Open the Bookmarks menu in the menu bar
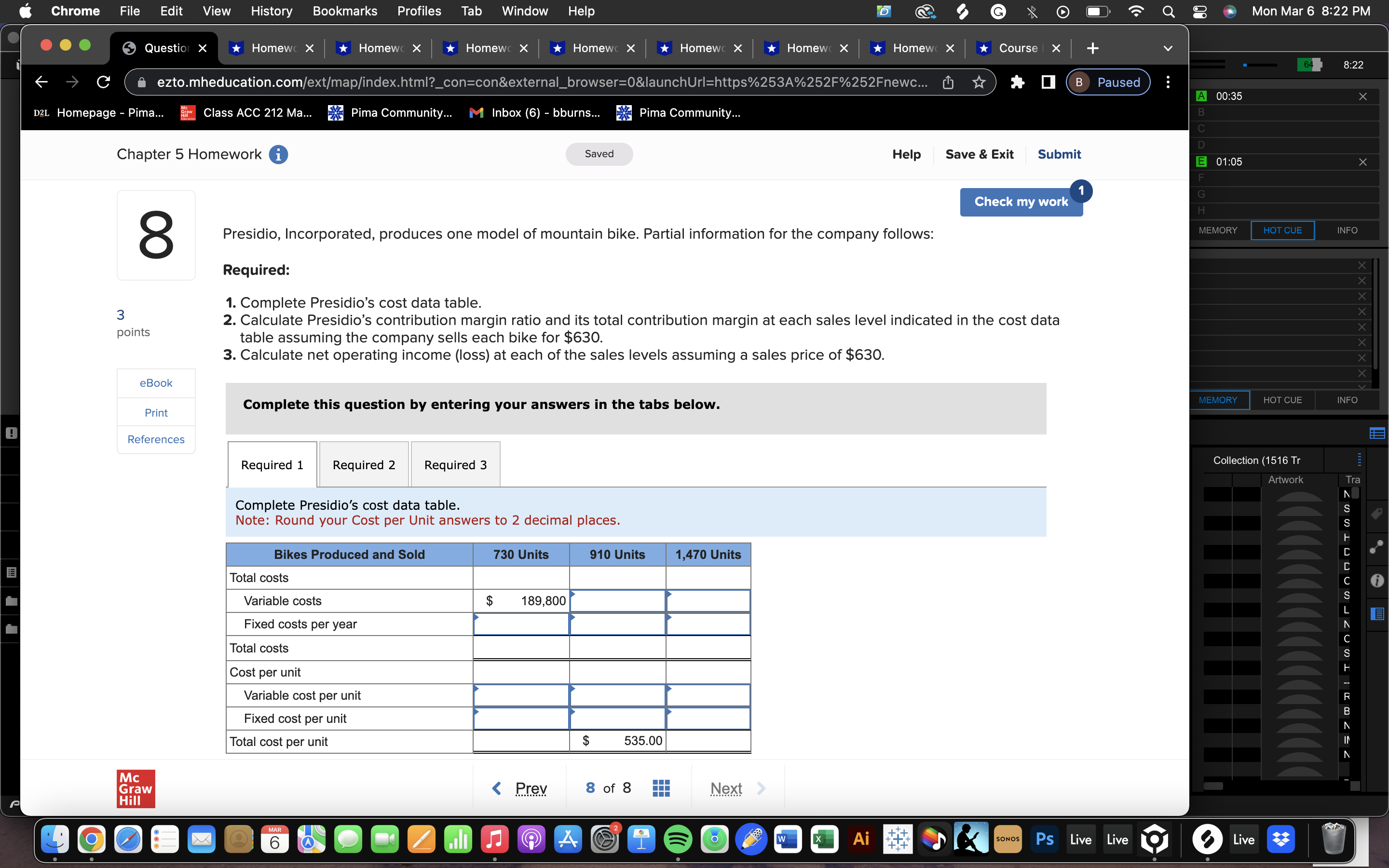Viewport: 1389px width, 868px height. (x=344, y=11)
